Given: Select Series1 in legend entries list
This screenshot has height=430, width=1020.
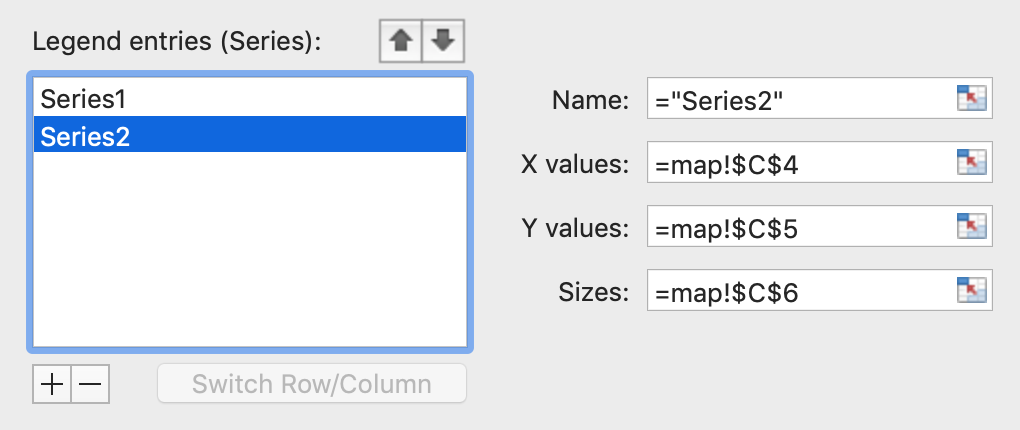Looking at the screenshot, I should click(x=250, y=99).
